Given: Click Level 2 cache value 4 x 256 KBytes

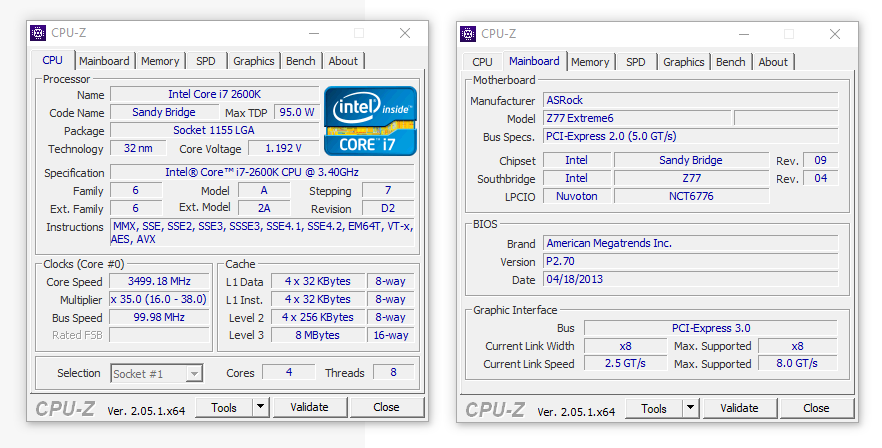Looking at the screenshot, I should (x=317, y=317).
